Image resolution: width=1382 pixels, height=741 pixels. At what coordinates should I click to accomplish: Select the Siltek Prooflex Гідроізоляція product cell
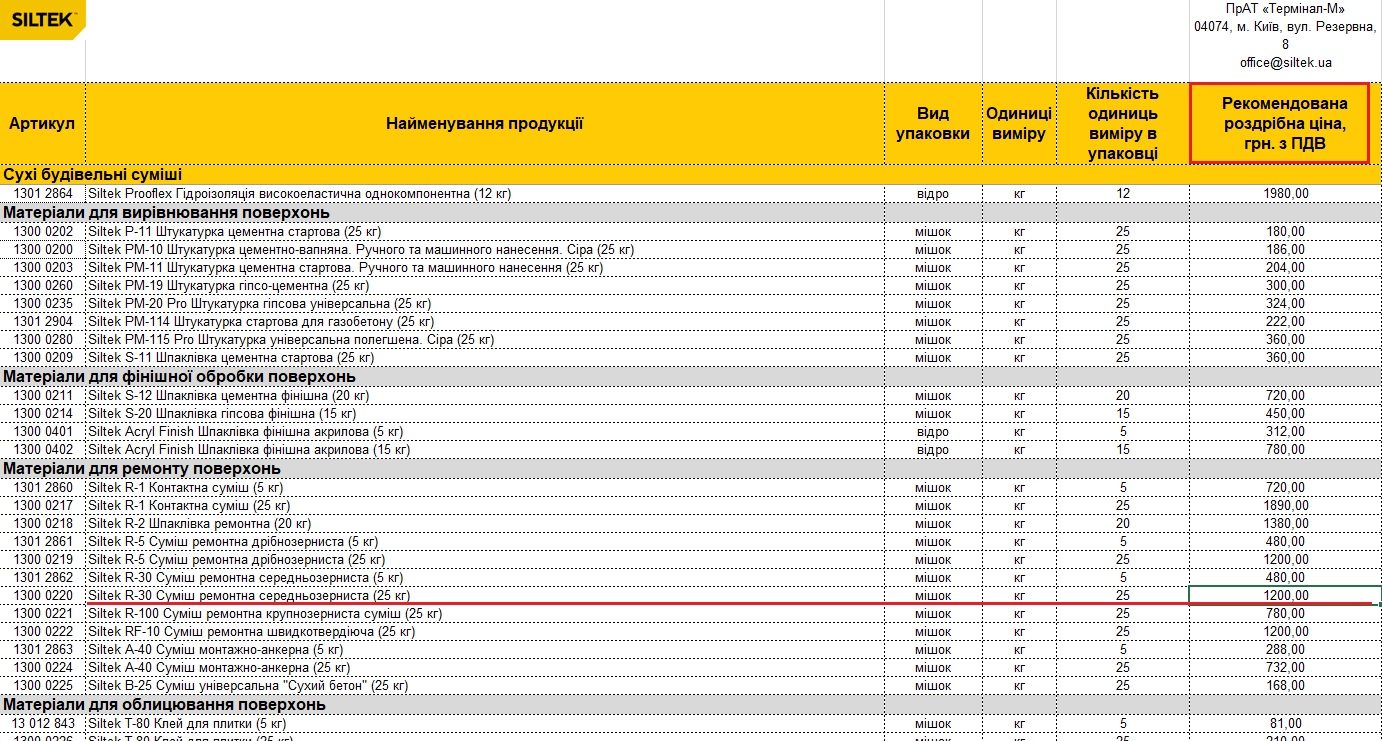tap(485, 194)
